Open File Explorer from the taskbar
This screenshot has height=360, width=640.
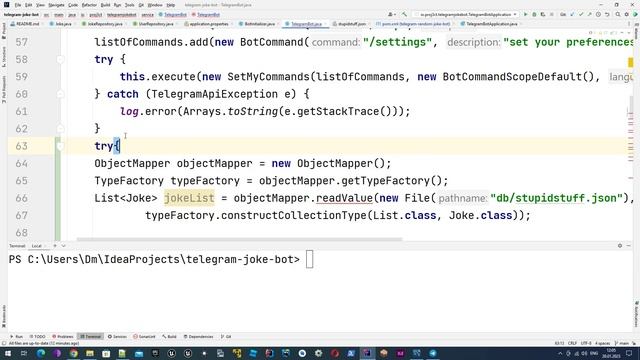pos(90,353)
